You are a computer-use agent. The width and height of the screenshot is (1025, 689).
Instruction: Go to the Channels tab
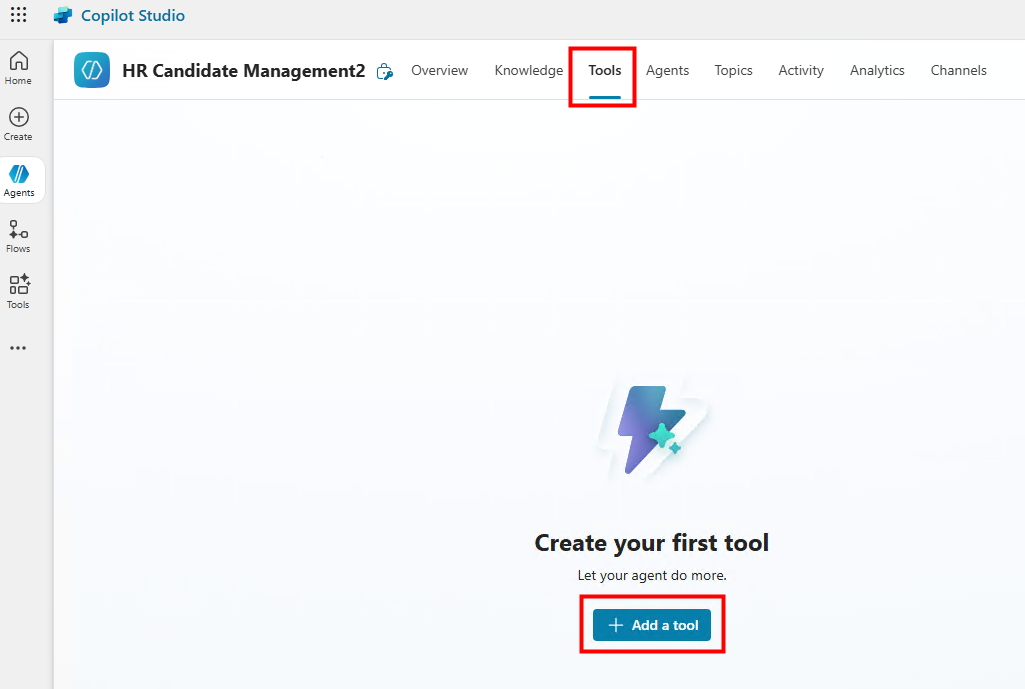point(958,70)
